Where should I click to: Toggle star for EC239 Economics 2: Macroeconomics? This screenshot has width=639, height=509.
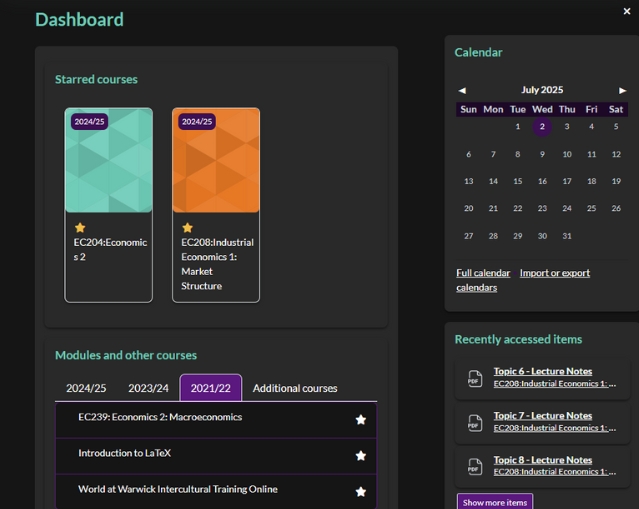[361, 420]
